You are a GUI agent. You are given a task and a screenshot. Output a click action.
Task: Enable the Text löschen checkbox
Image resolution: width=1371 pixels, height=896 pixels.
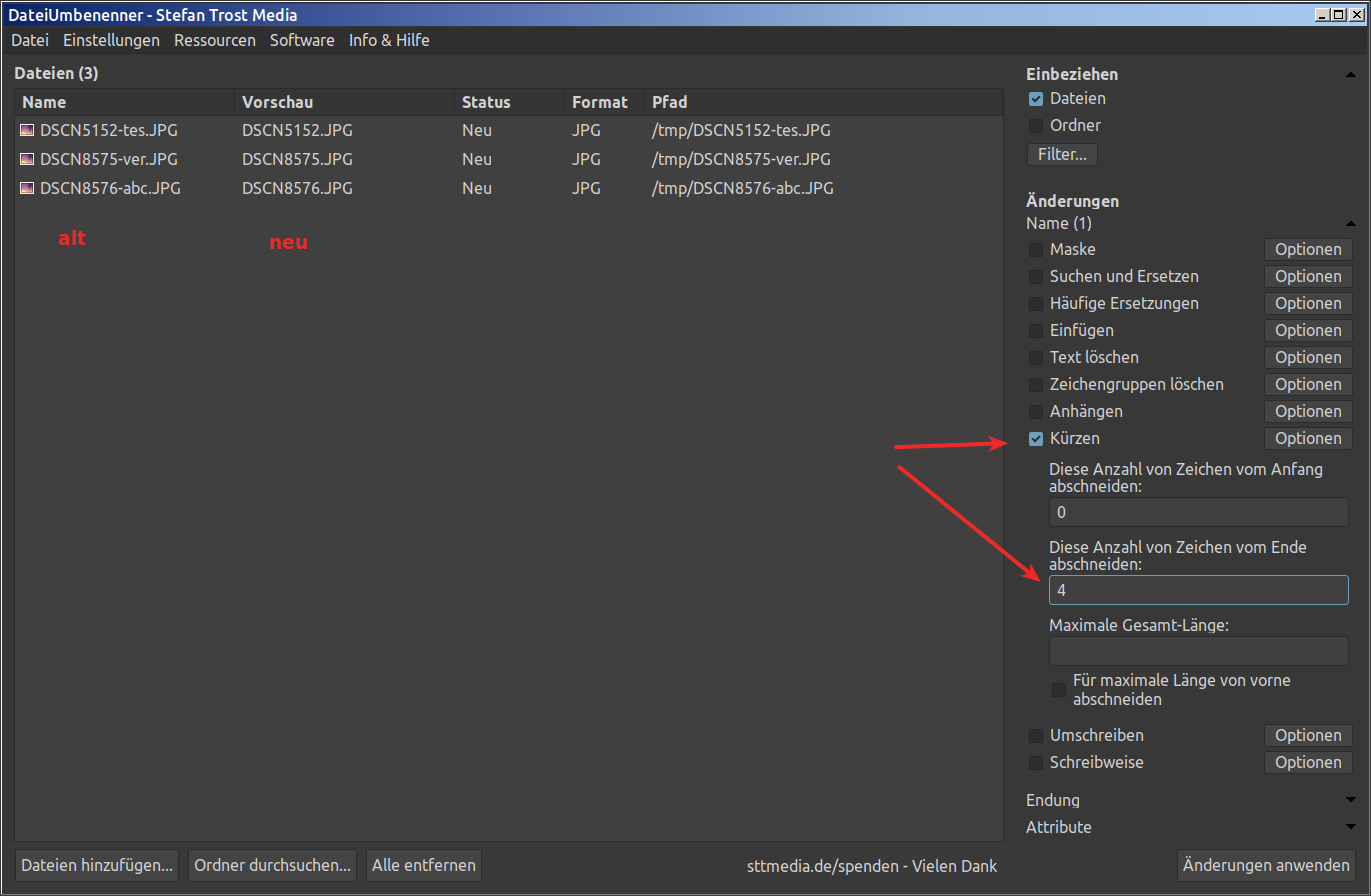(1036, 358)
